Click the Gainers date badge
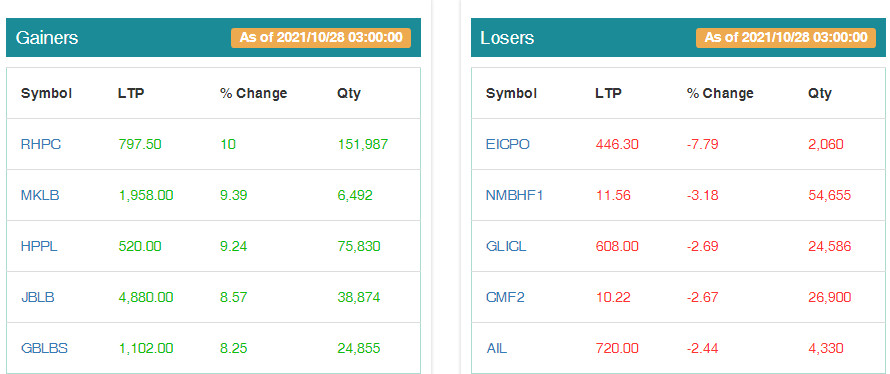The width and height of the screenshot is (890, 374). (321, 37)
